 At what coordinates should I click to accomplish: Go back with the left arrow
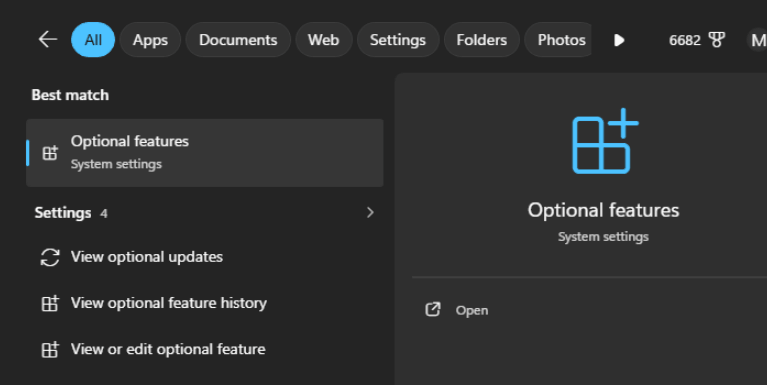[48, 40]
